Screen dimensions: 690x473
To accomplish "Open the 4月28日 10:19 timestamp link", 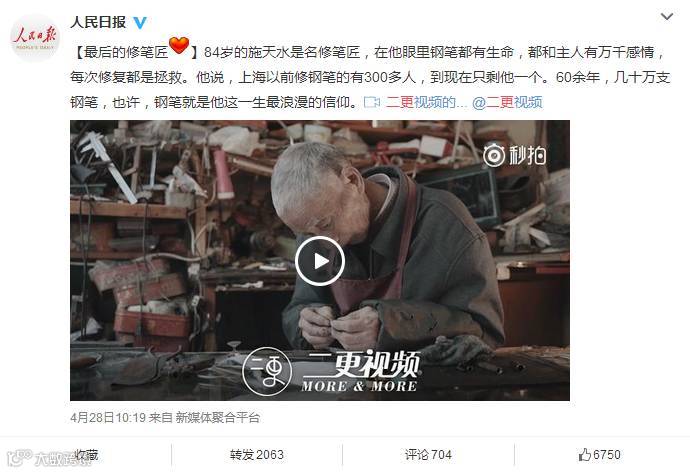I will pos(108,417).
